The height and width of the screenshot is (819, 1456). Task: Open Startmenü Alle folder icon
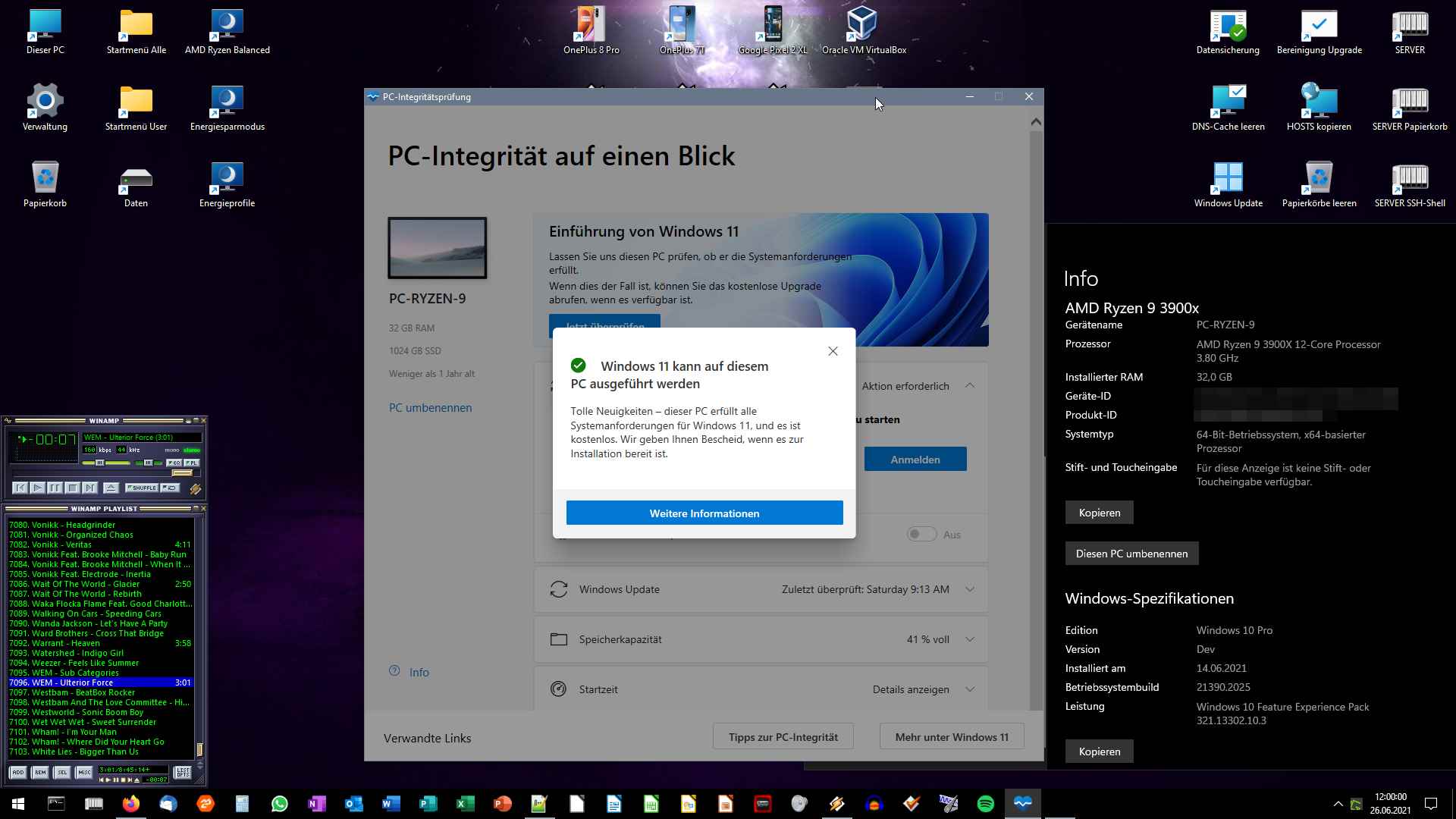click(x=136, y=32)
